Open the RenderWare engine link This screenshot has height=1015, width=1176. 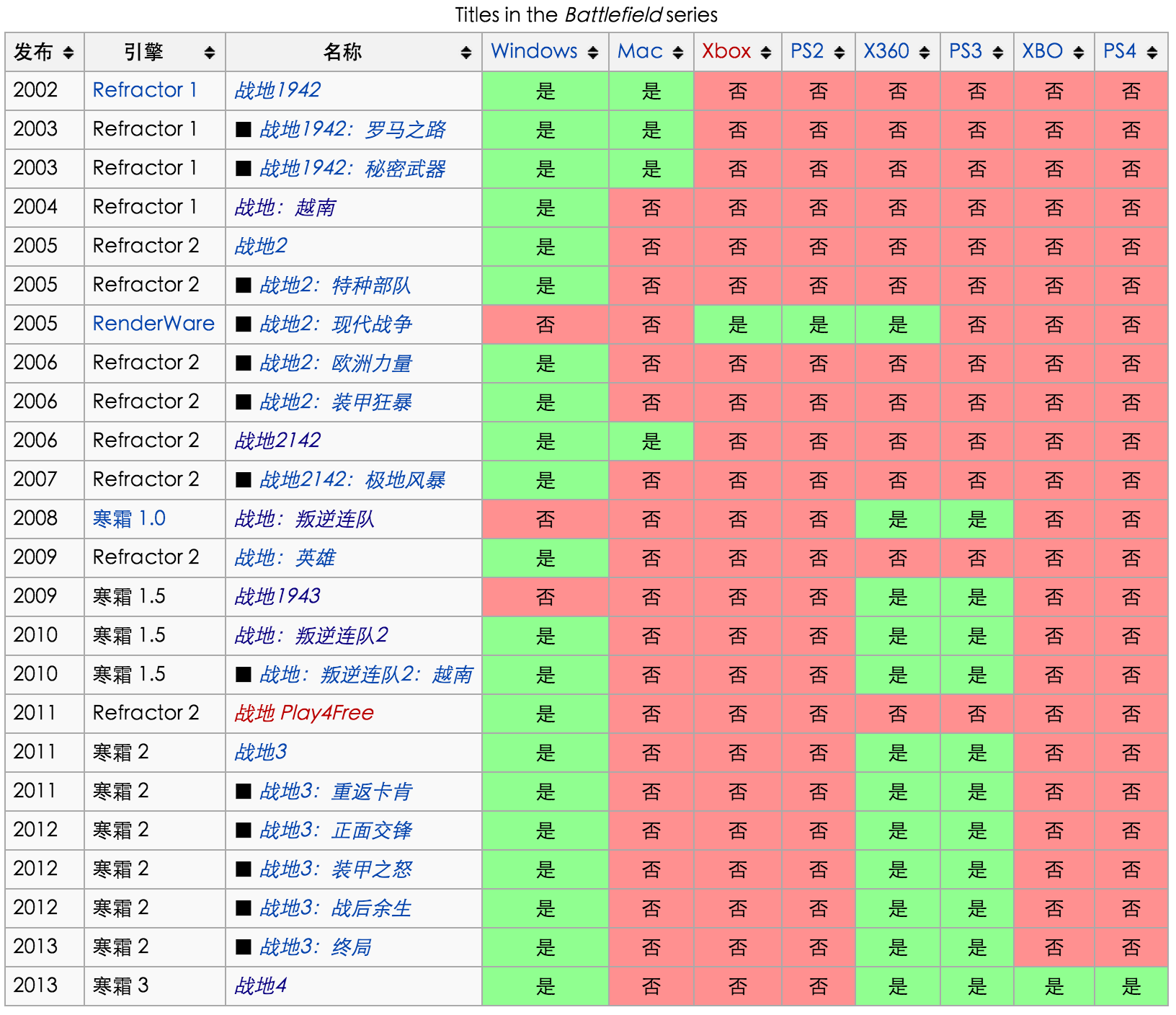153,324
